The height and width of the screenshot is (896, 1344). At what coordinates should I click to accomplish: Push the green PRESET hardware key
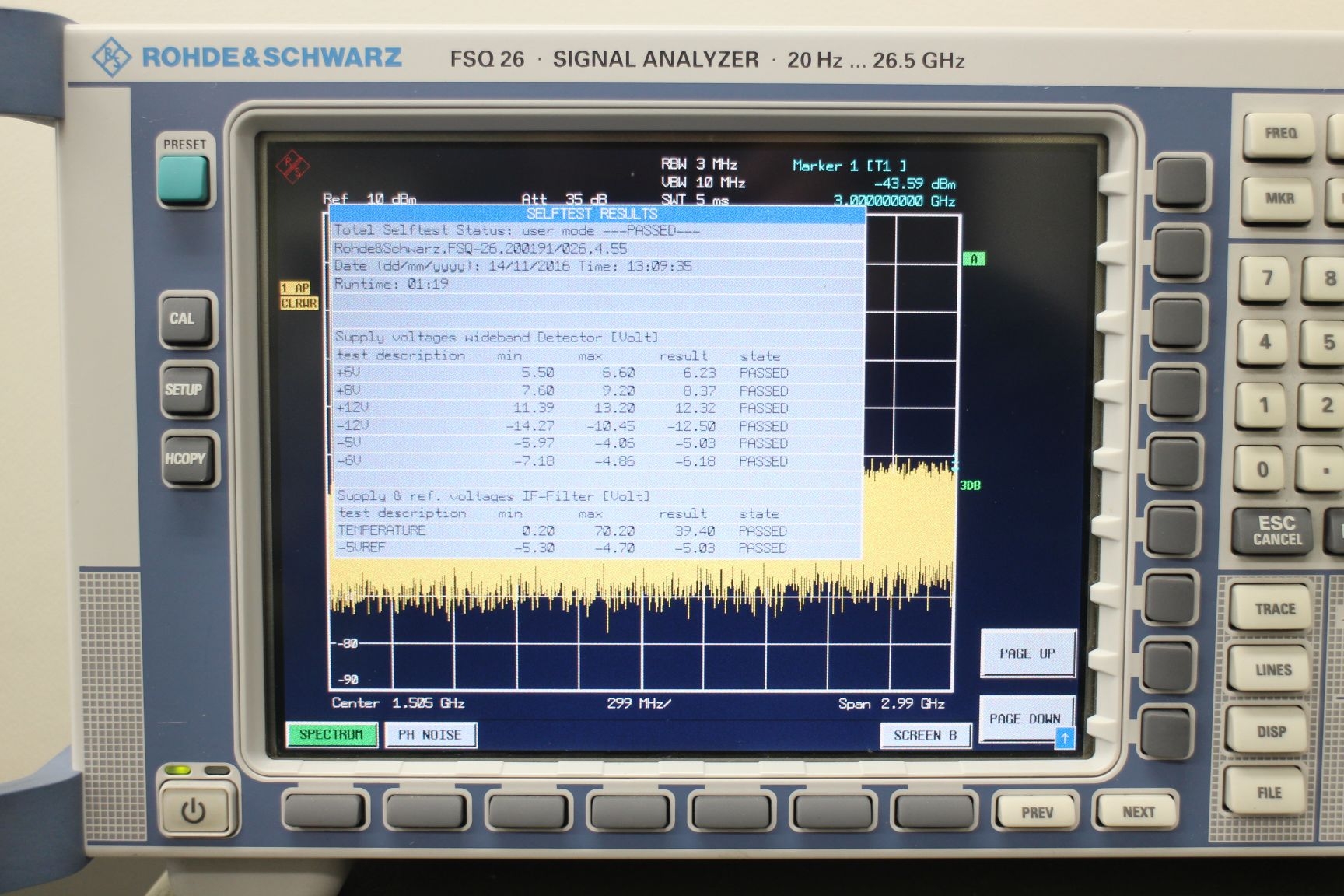coord(184,180)
